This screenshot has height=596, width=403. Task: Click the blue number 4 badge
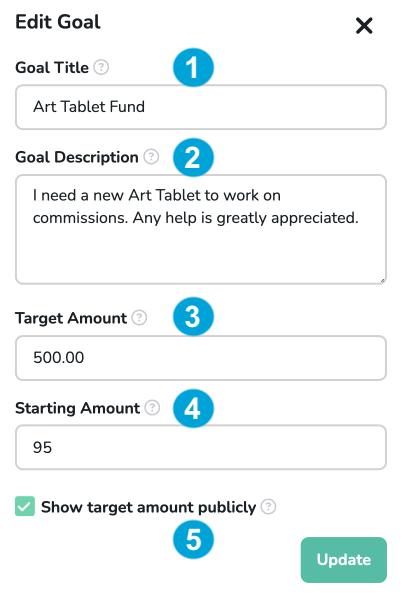193,408
